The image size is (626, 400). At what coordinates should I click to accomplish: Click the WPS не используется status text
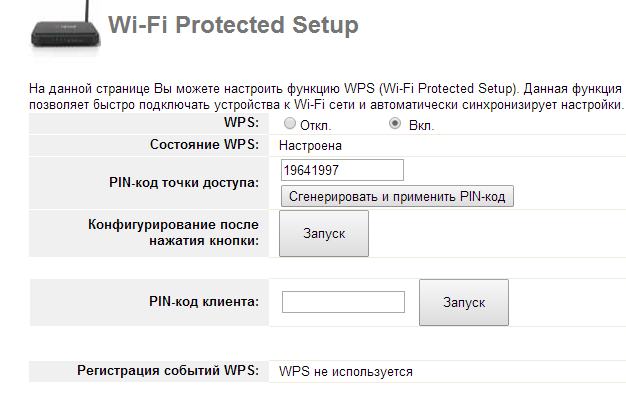point(346,372)
